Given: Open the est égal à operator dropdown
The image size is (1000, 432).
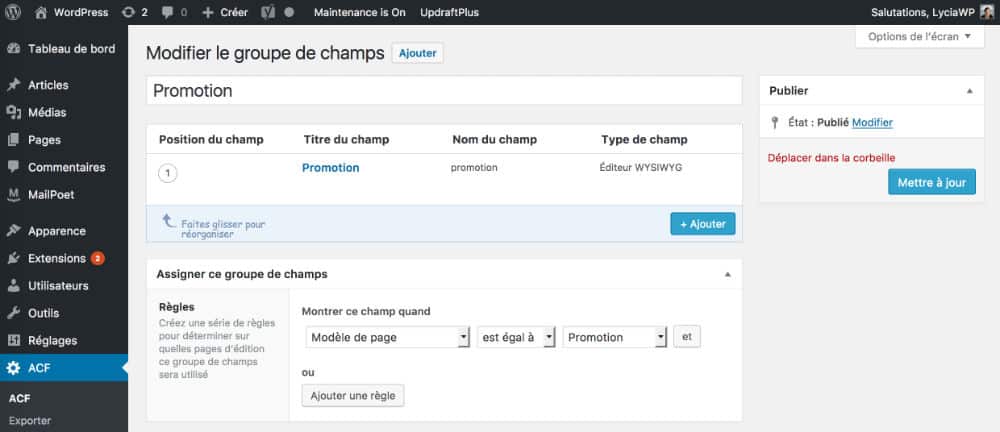Looking at the screenshot, I should click(x=516, y=338).
